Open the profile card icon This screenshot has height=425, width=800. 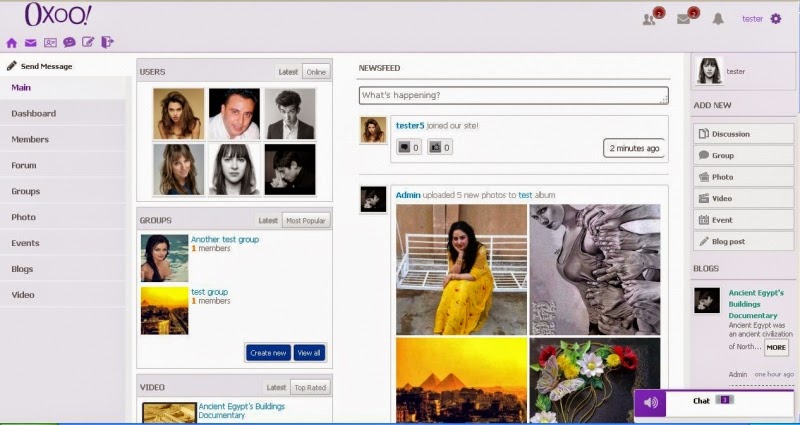click(x=50, y=43)
